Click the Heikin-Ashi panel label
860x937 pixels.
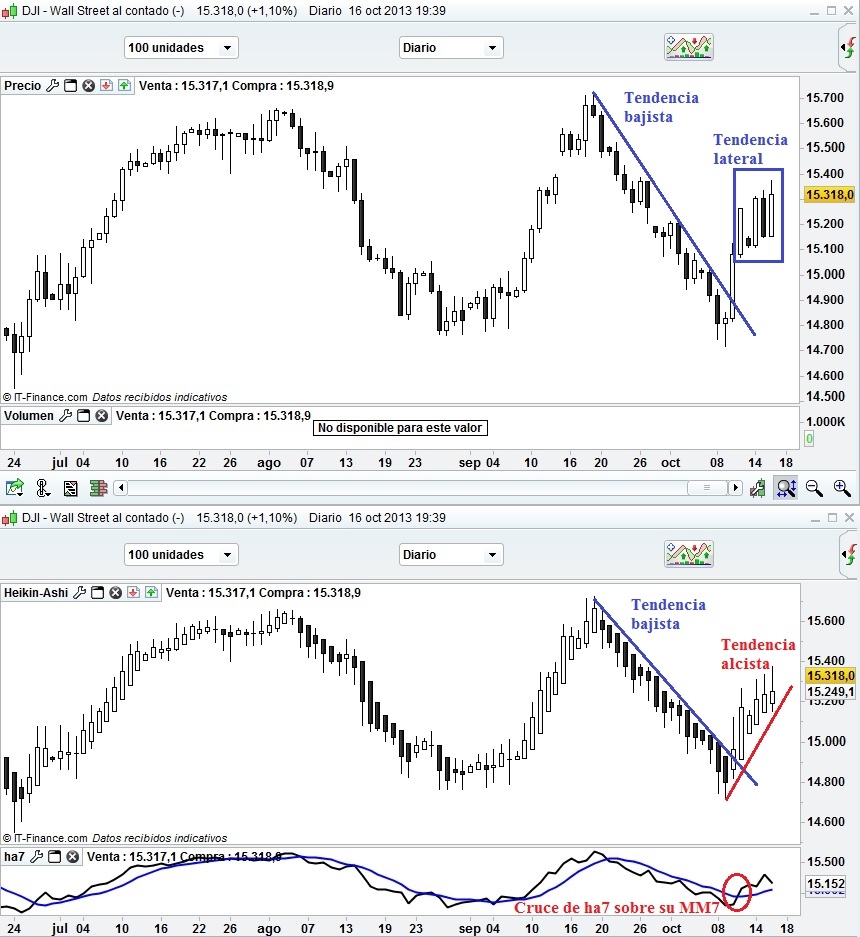click(x=36, y=593)
